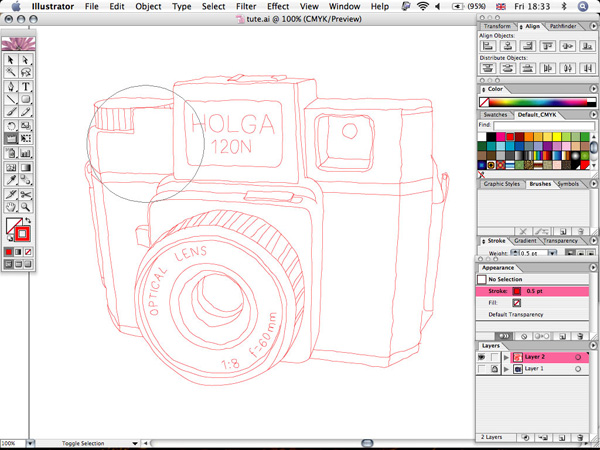Viewport: 600px width, 450px height.
Task: Select the Type tool
Action: [25, 86]
